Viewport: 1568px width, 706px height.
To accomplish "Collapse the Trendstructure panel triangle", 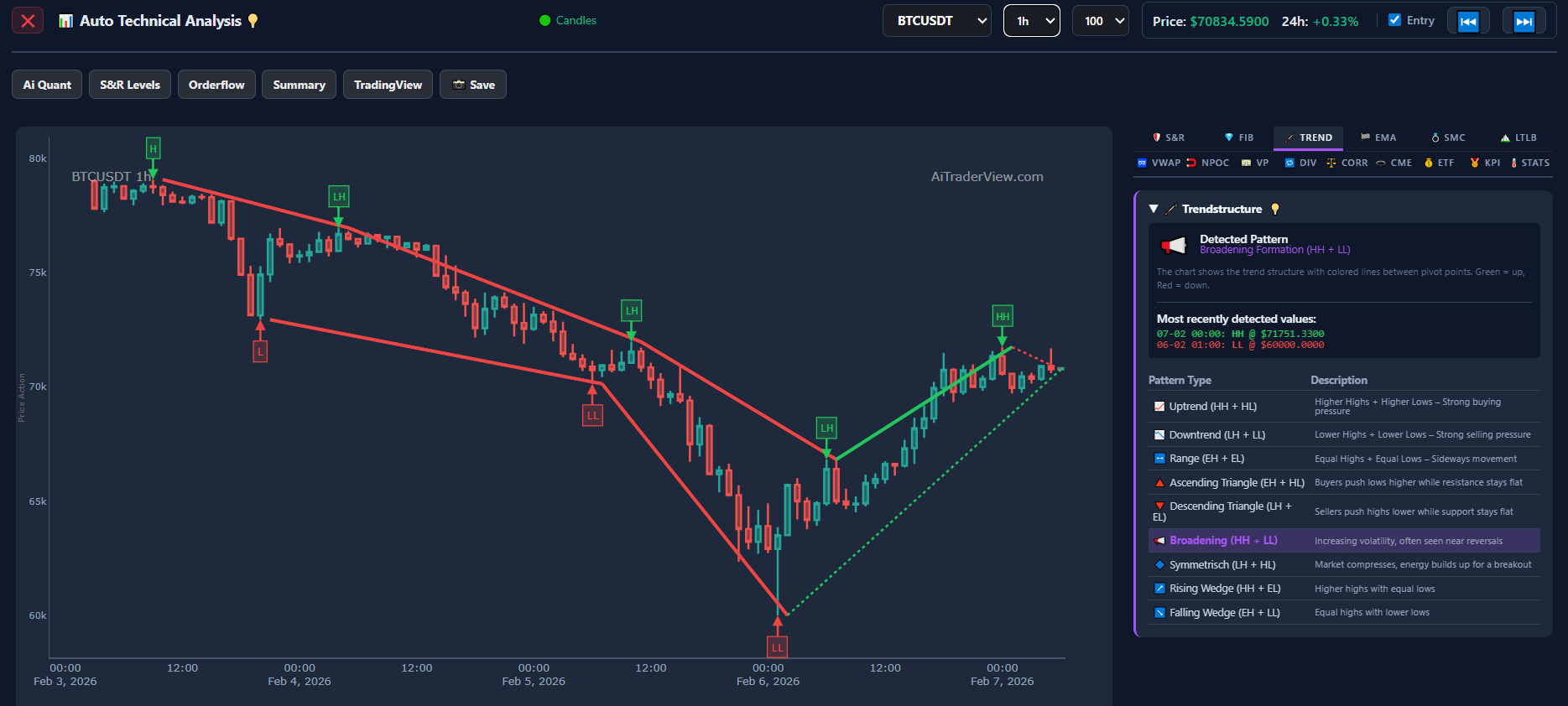I will 1154,209.
